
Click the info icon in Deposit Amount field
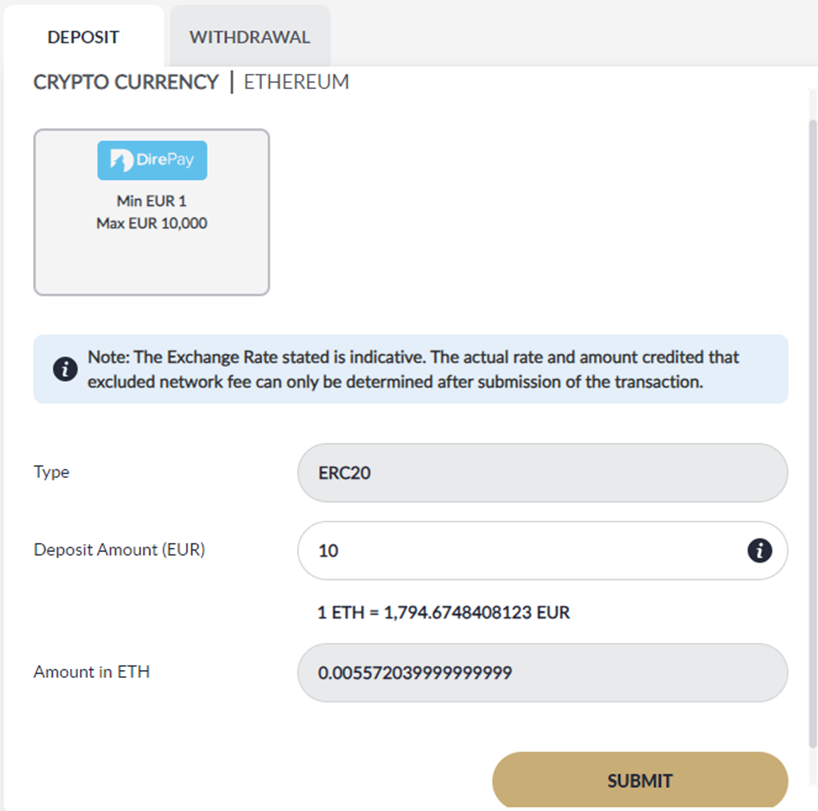pos(760,550)
